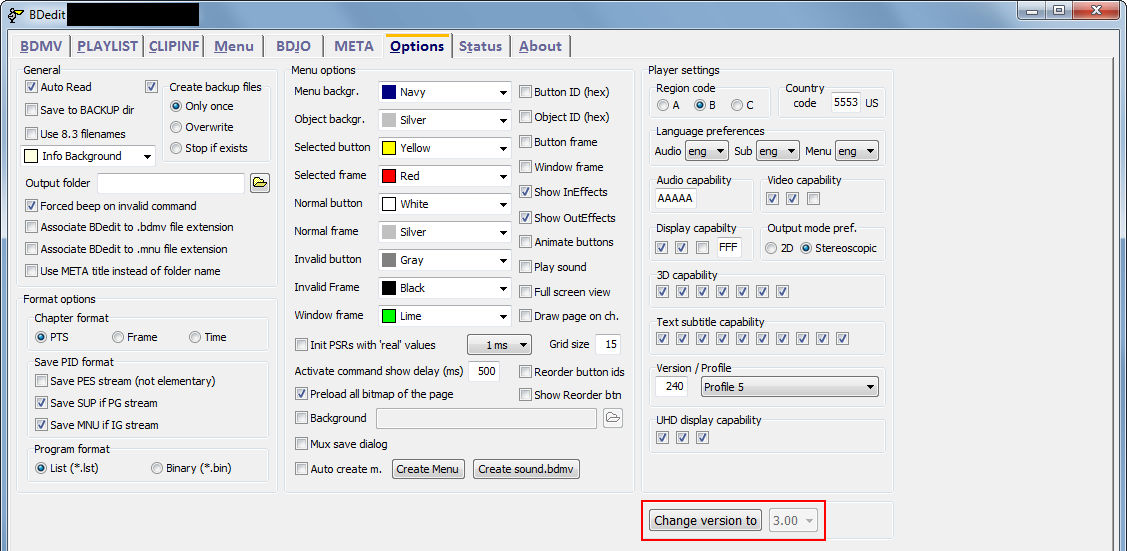Select Binary (*.bin) program format
The height and width of the screenshot is (551, 1127).
[x=157, y=468]
